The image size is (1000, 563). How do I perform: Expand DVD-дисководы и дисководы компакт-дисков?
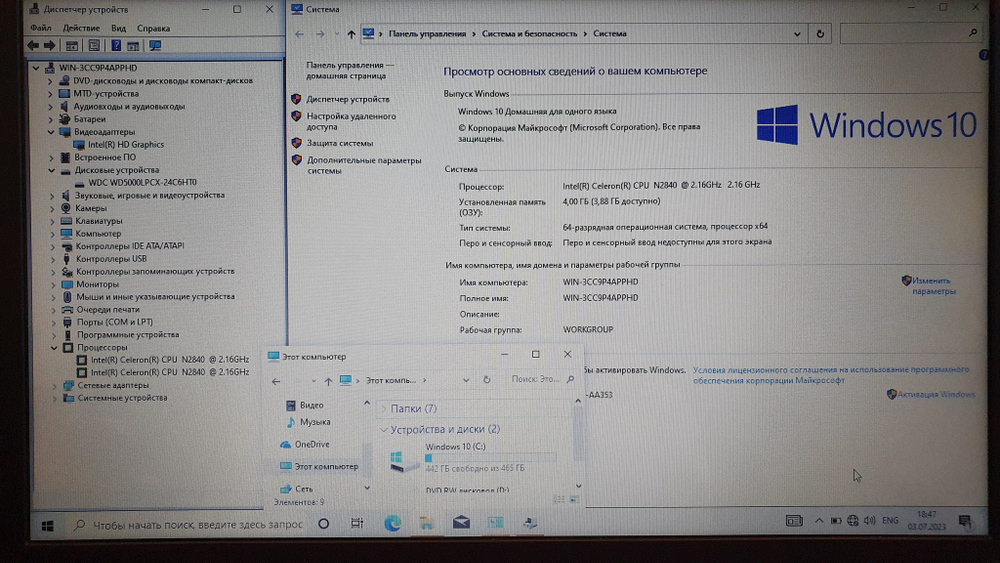[x=50, y=81]
